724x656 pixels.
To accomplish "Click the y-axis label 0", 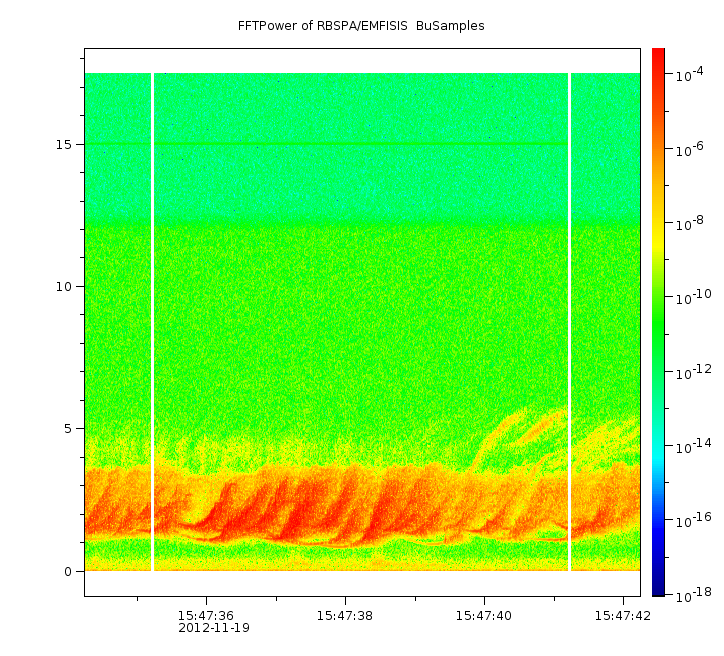I will (68, 572).
